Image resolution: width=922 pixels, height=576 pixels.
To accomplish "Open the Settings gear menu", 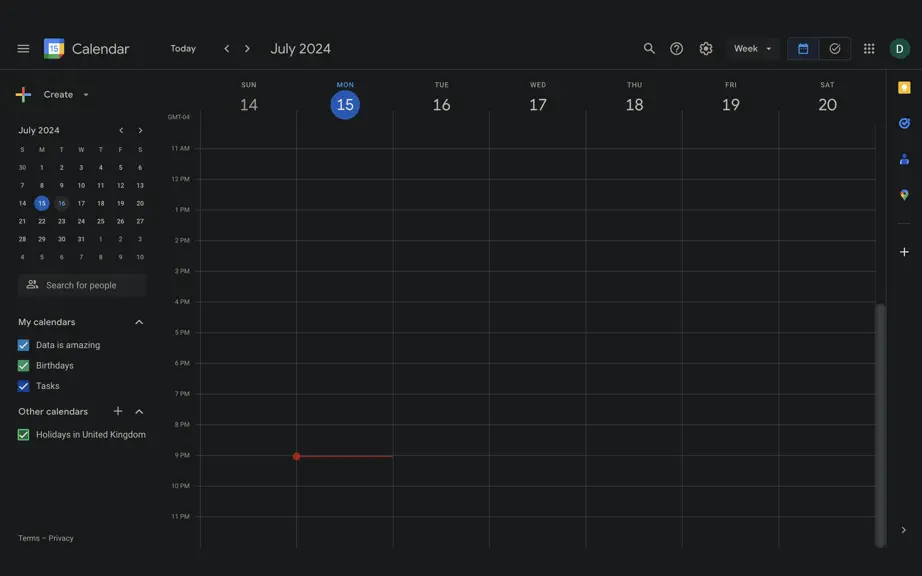I will 706,49.
